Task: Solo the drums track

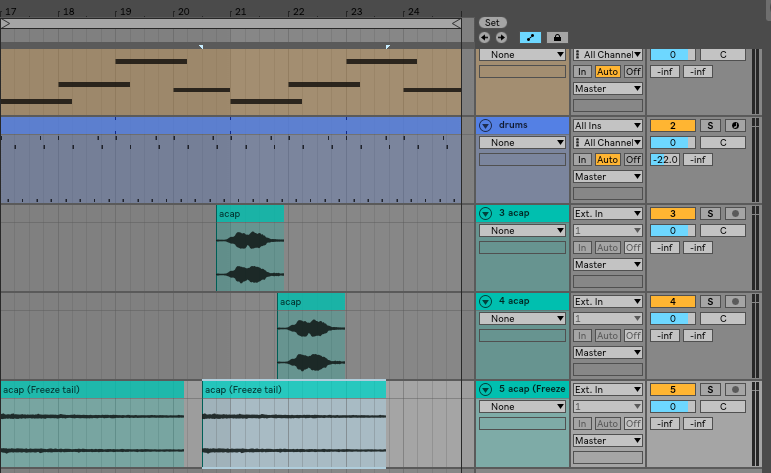Action: (x=709, y=126)
